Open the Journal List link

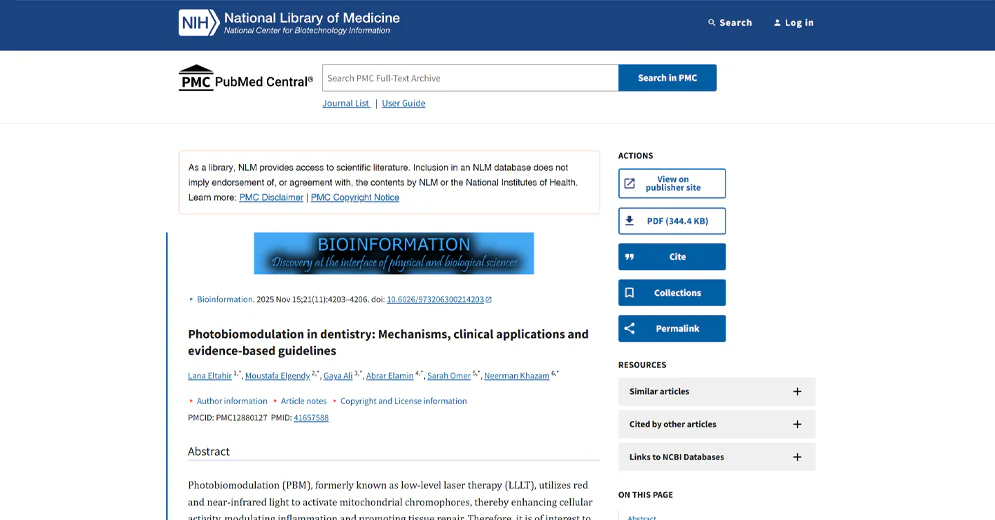(346, 103)
